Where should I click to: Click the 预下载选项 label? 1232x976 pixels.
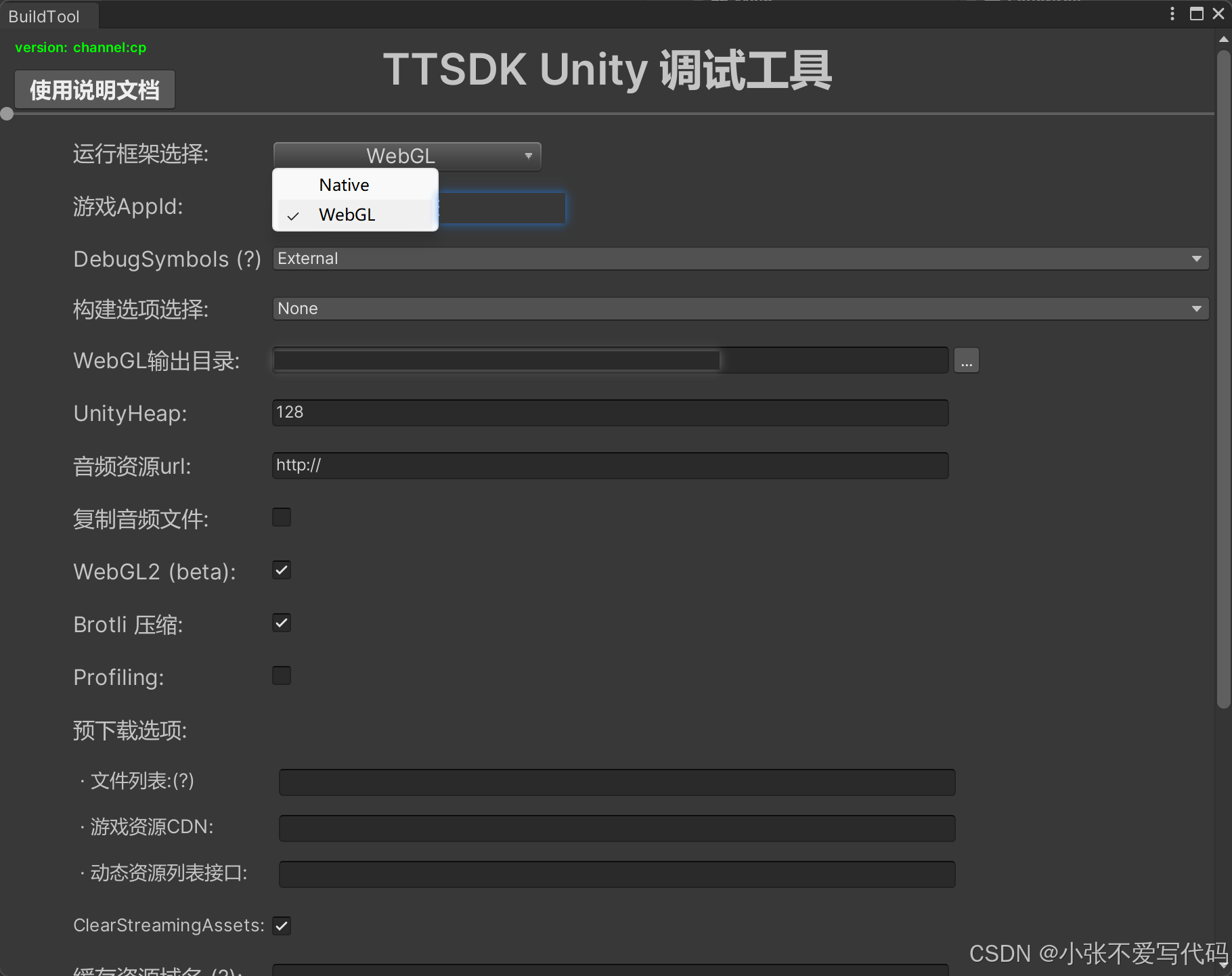pos(130,730)
